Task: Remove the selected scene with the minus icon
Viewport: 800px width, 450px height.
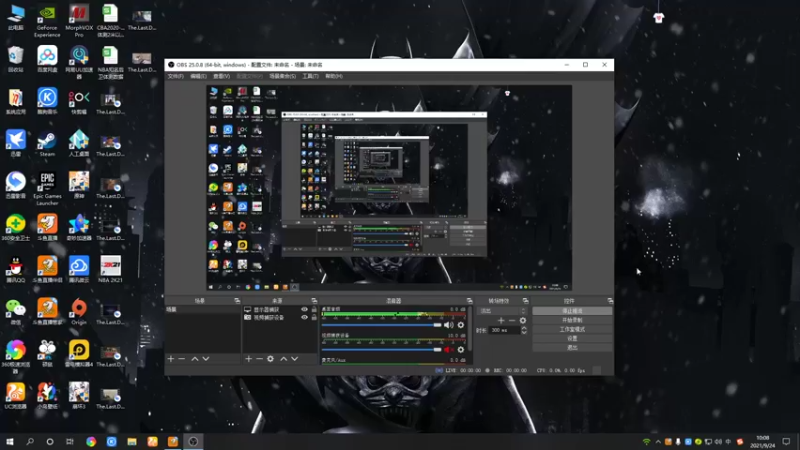Action: [x=182, y=359]
